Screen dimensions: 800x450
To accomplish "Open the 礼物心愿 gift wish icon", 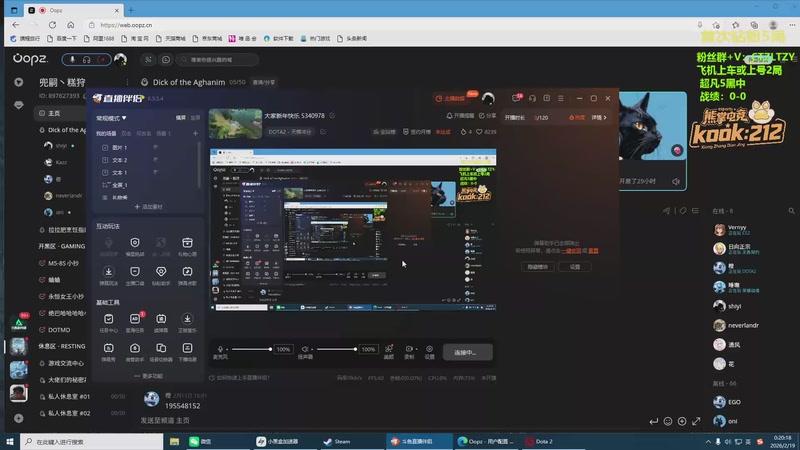I will tap(187, 242).
